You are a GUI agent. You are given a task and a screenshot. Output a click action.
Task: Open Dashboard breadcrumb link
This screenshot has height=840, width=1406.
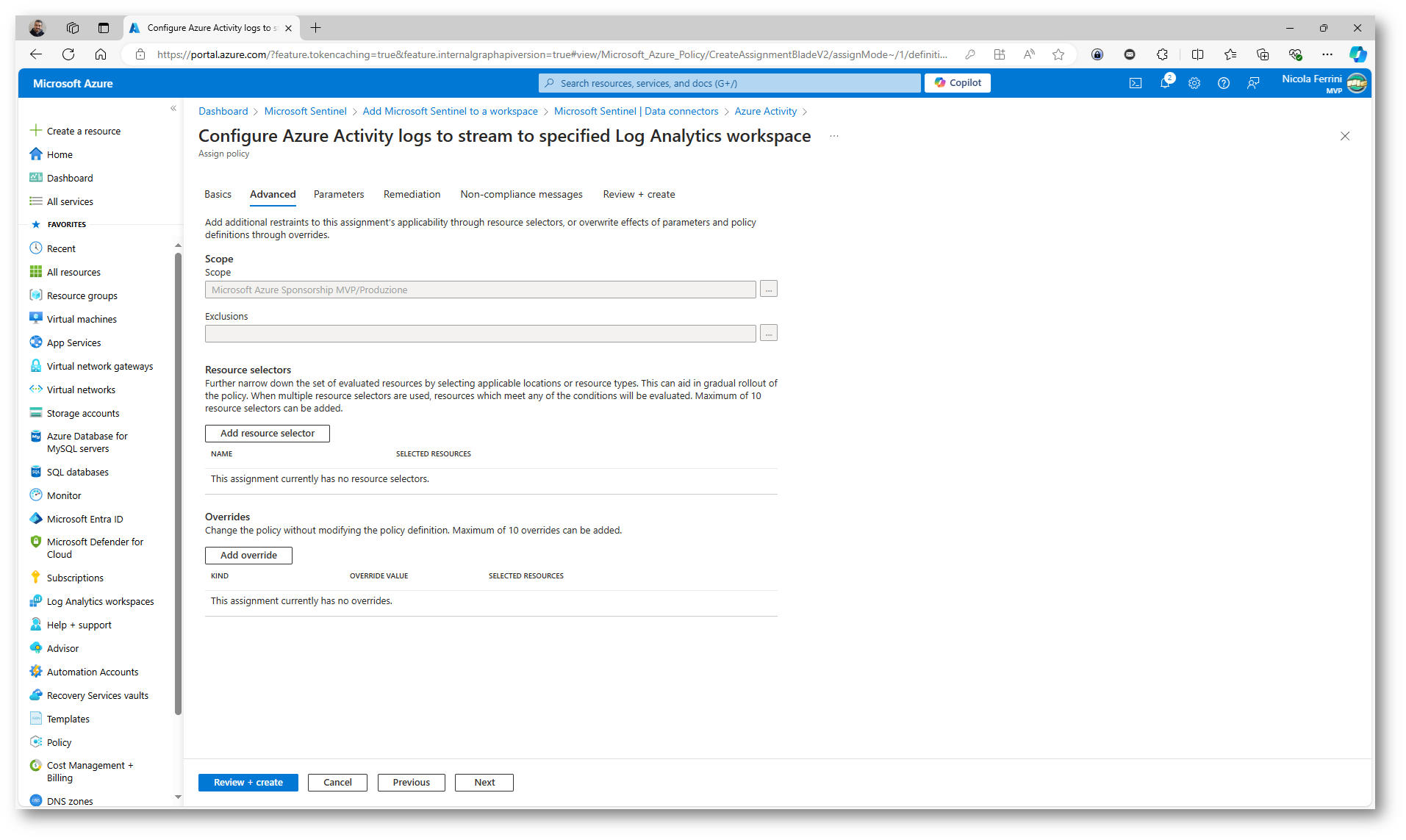223,111
